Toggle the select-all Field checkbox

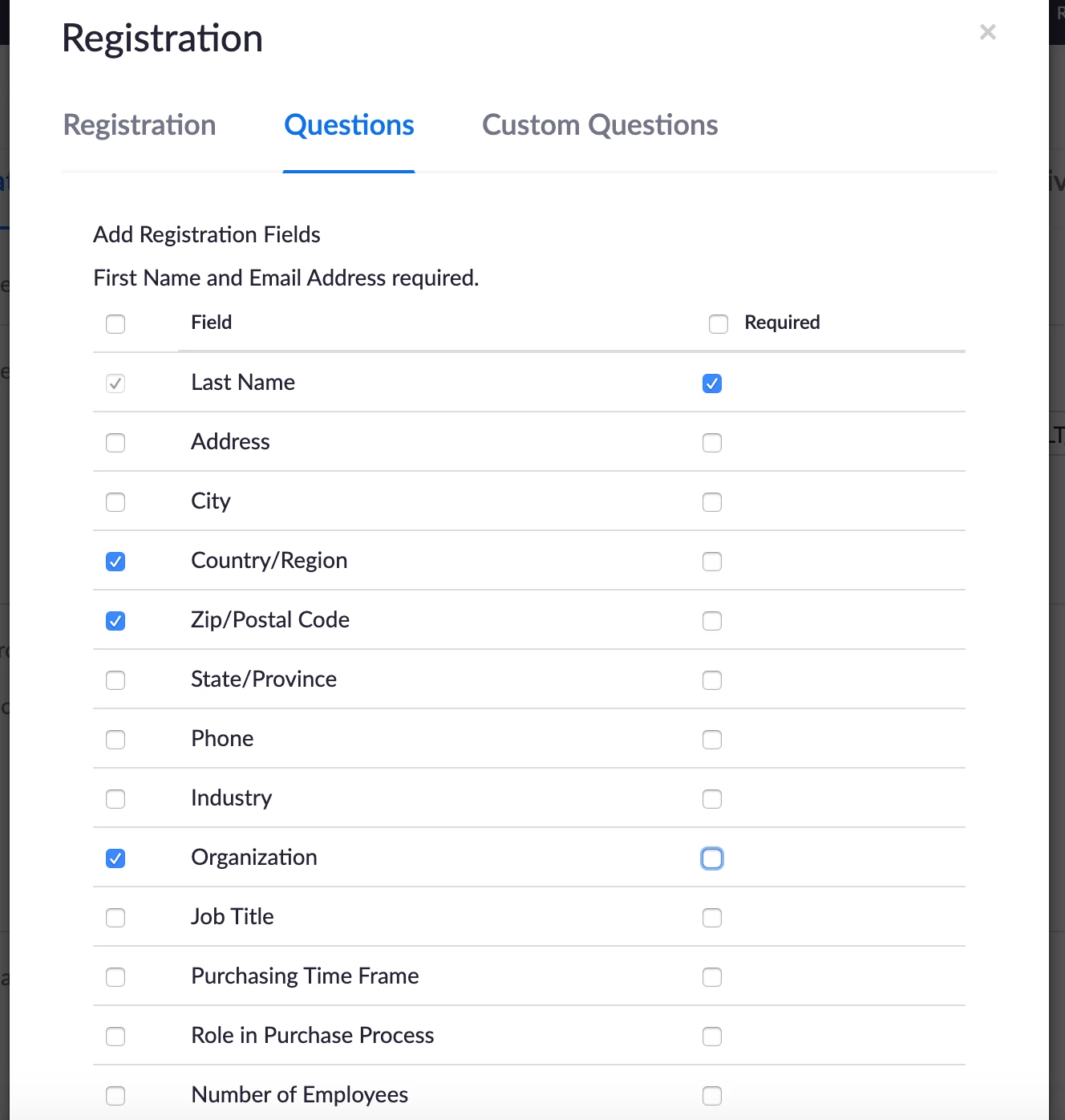[x=115, y=324]
